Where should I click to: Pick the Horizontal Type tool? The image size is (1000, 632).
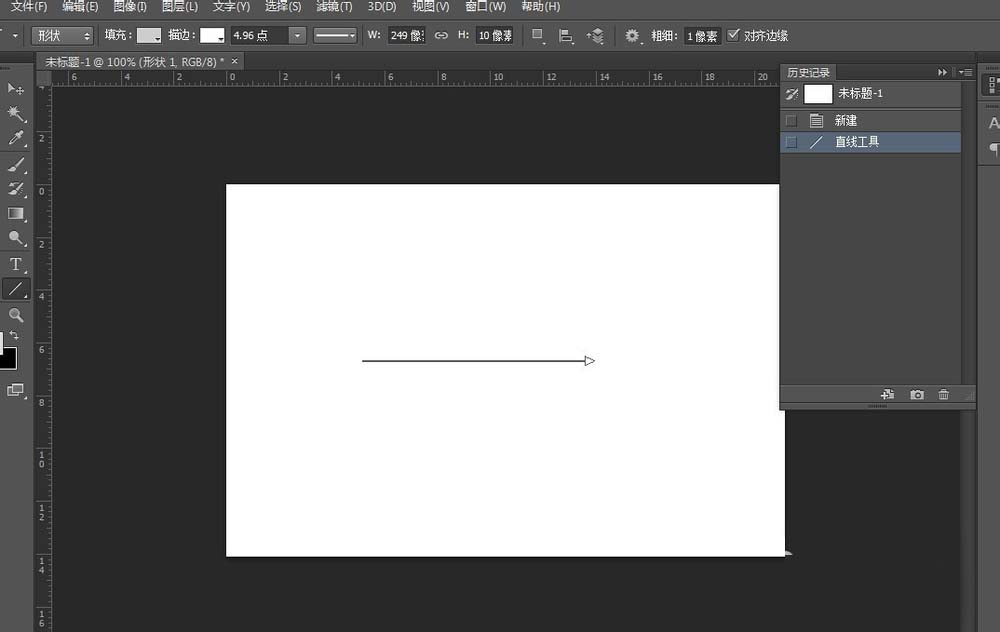[x=16, y=264]
